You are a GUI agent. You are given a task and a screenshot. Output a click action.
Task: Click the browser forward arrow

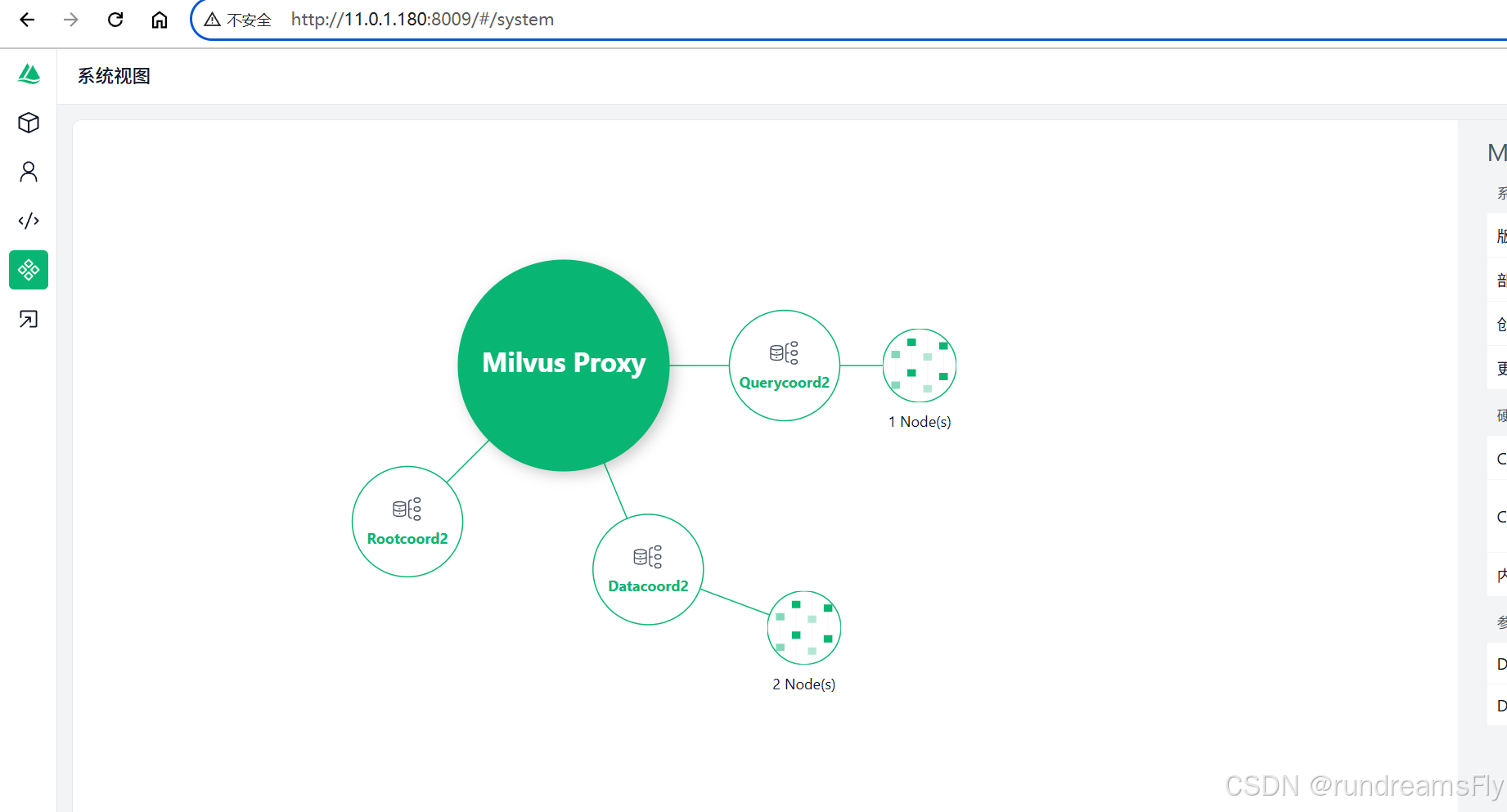[x=71, y=20]
